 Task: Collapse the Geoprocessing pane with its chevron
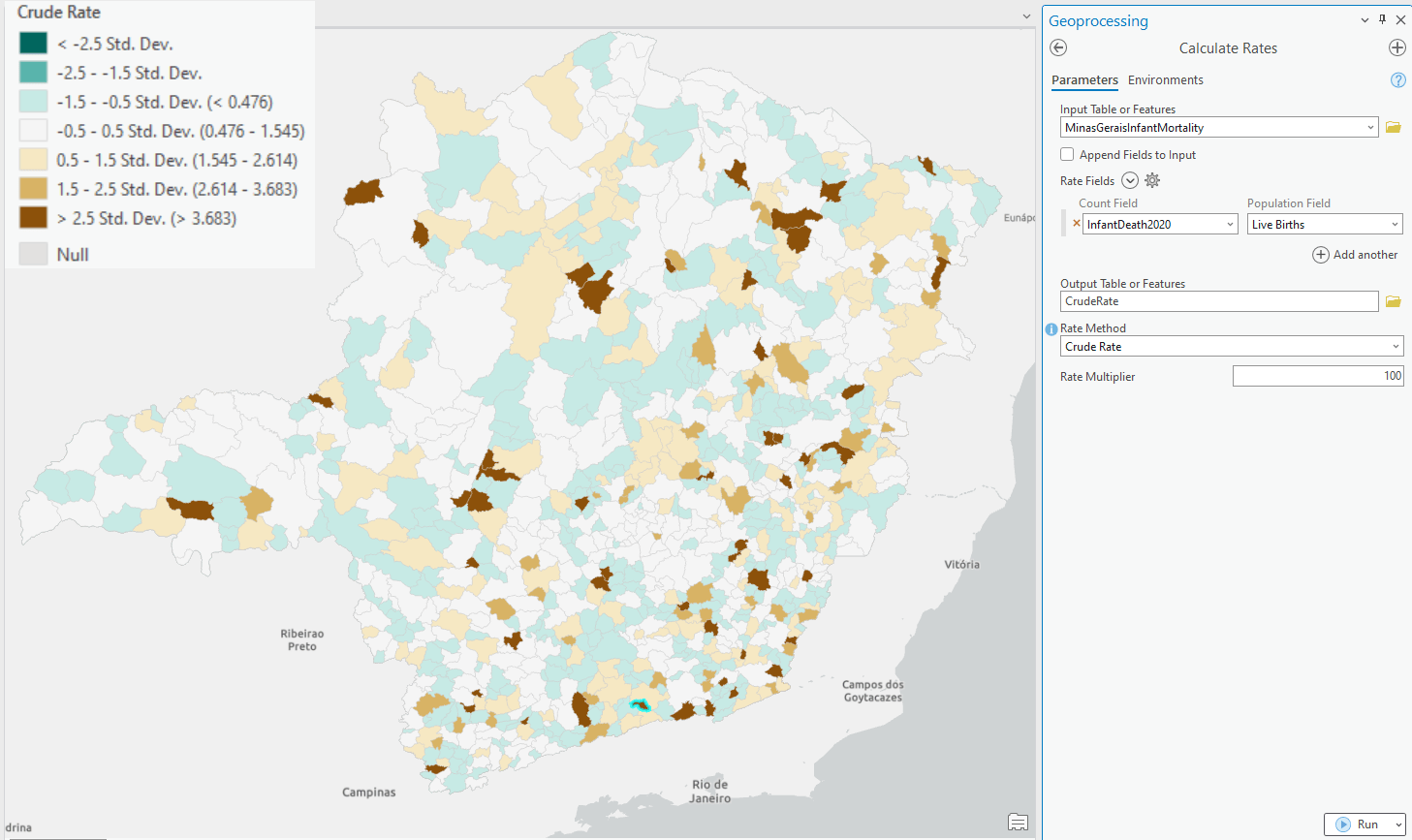coord(1365,18)
